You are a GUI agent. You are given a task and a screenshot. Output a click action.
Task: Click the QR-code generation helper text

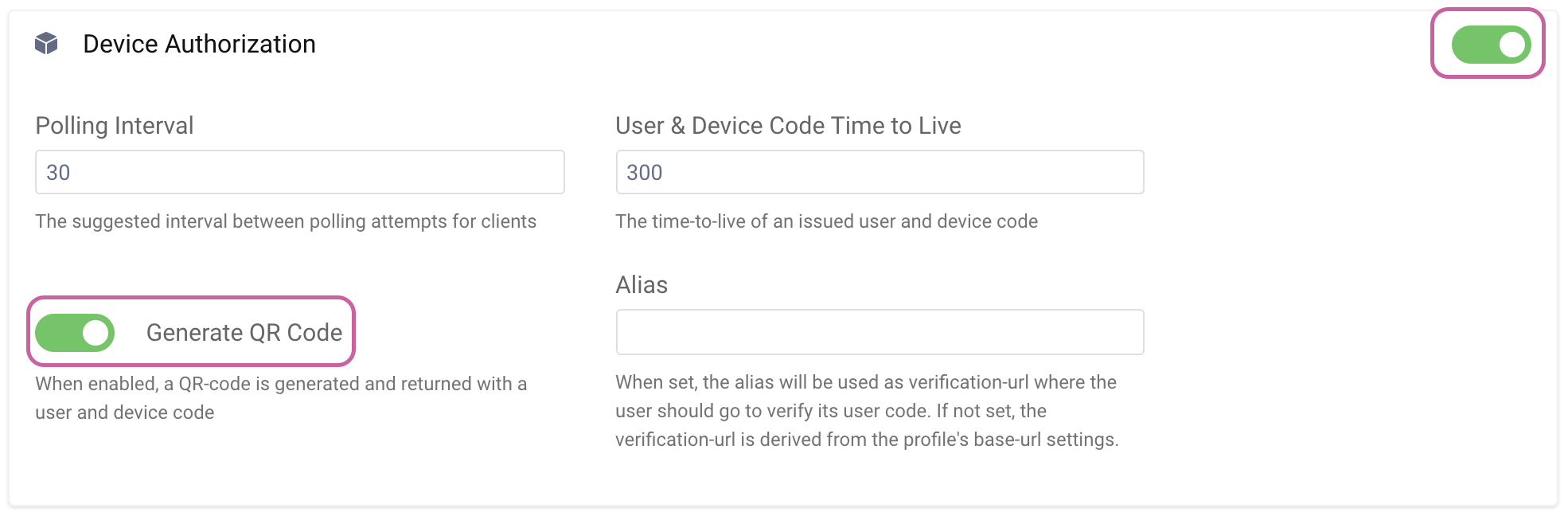coord(280,397)
